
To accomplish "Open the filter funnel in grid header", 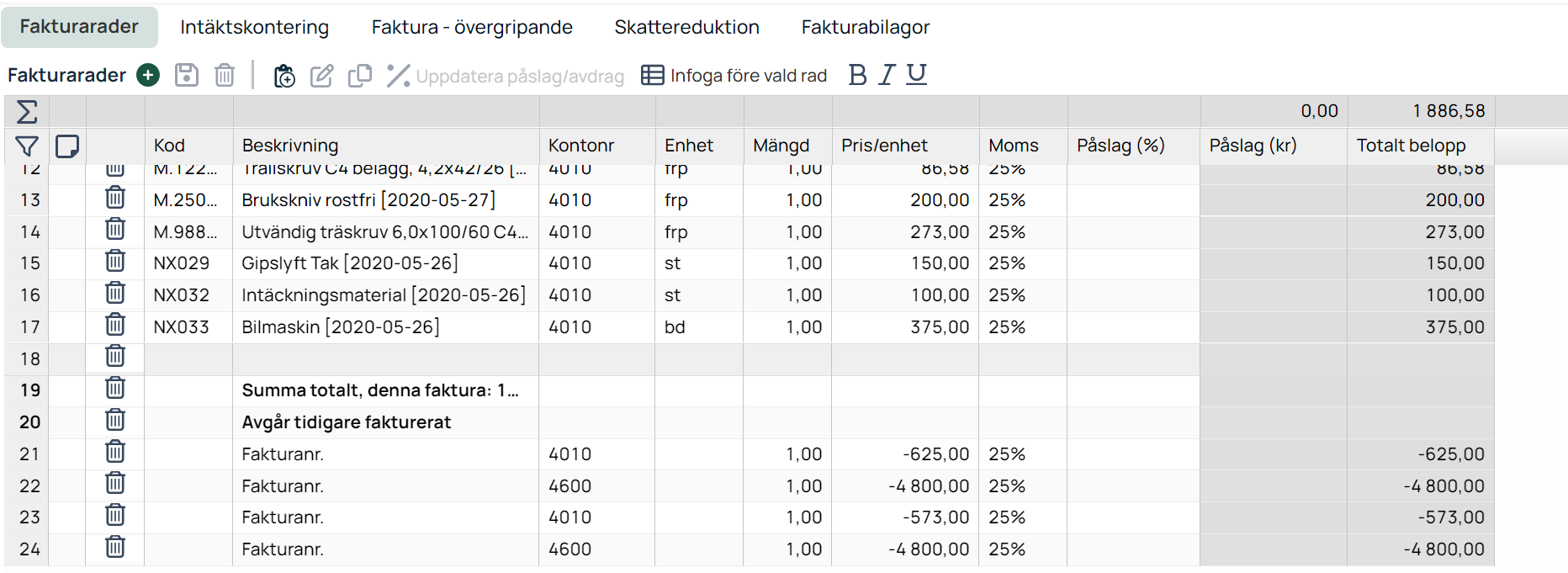I will point(27,146).
